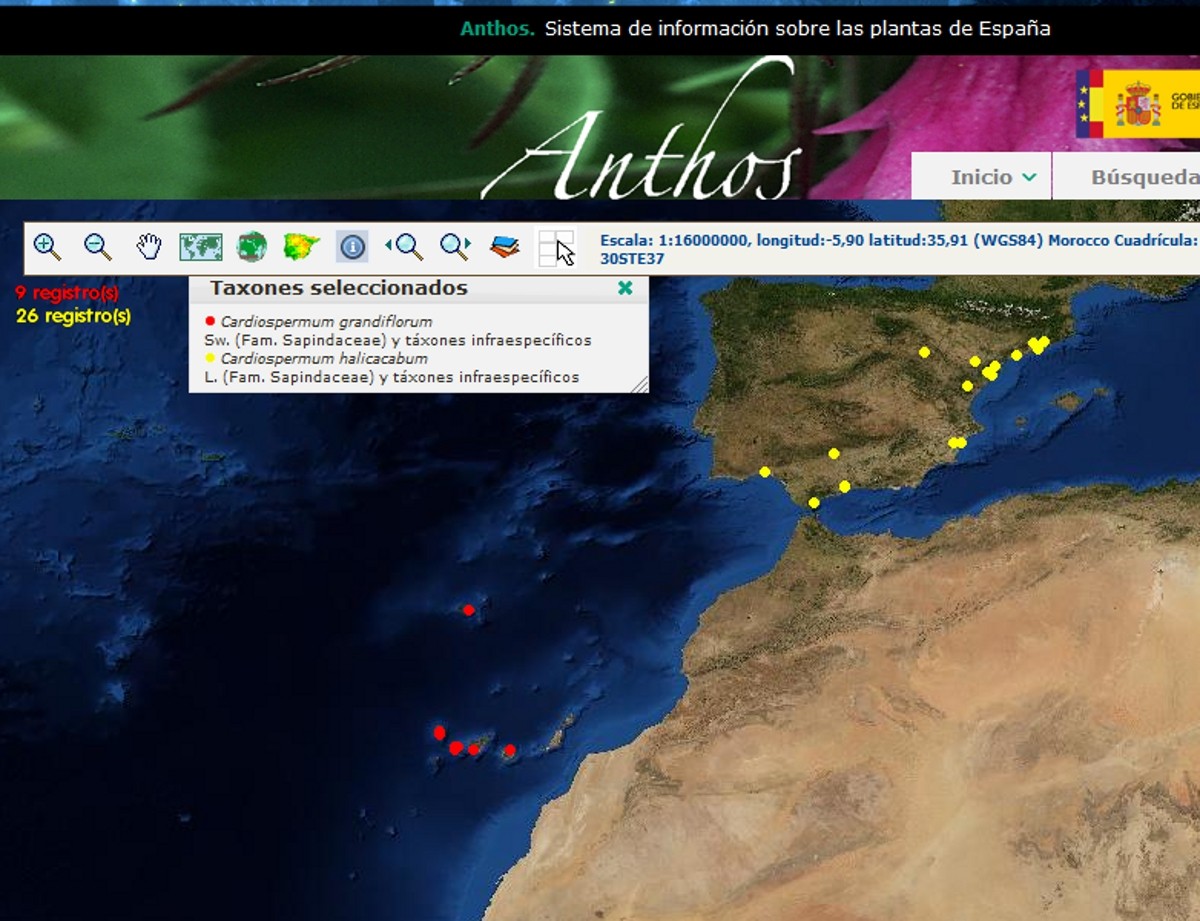Click the red dot legend swatch

tap(210, 321)
